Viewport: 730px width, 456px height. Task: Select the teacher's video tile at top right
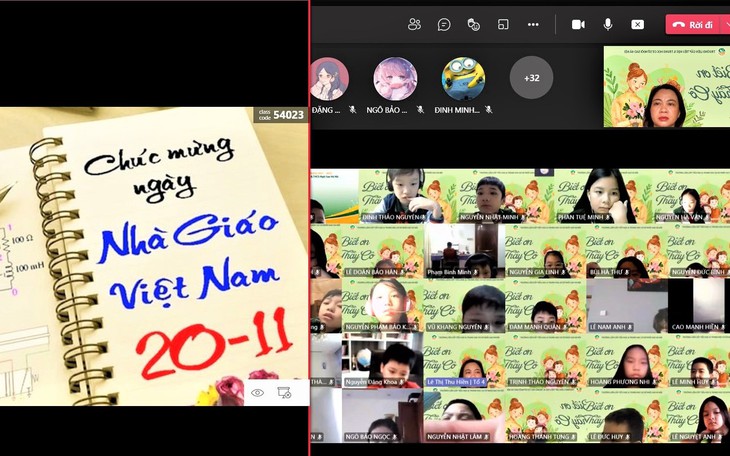click(x=667, y=86)
